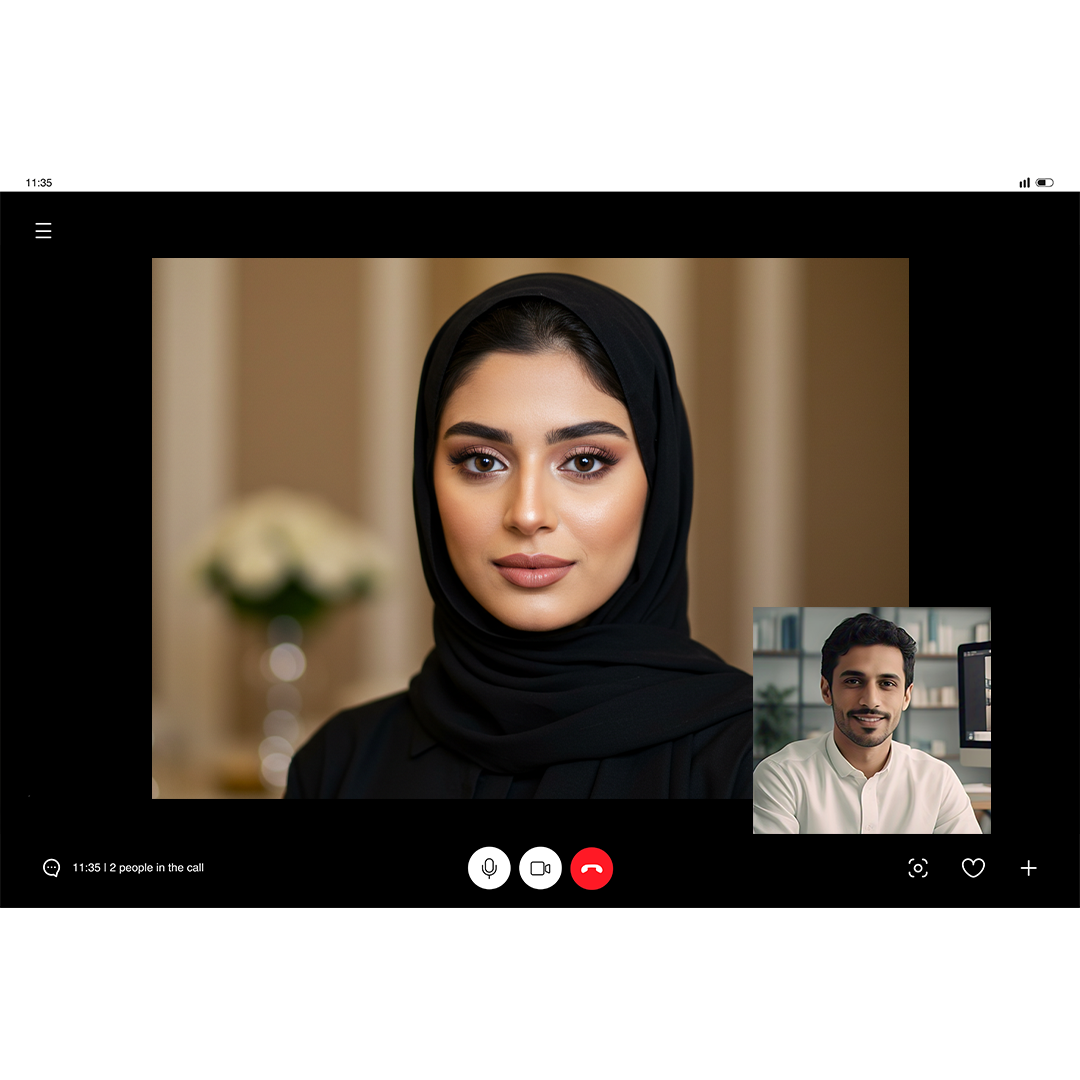Turn off the video camera
This screenshot has height=1080, width=1080.
click(540, 868)
